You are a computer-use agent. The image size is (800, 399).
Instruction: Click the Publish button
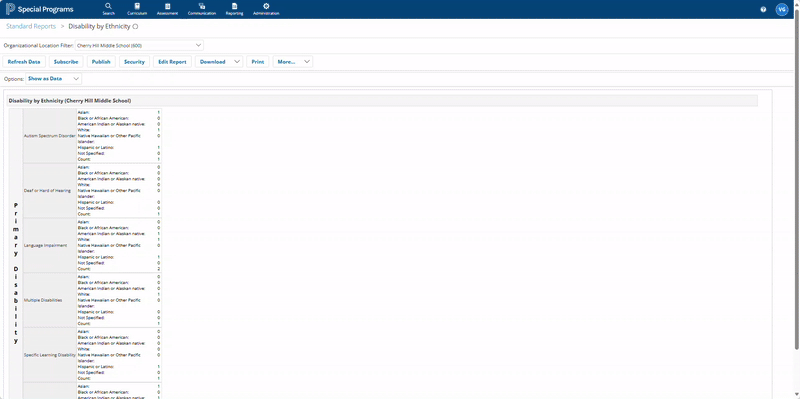click(x=101, y=62)
